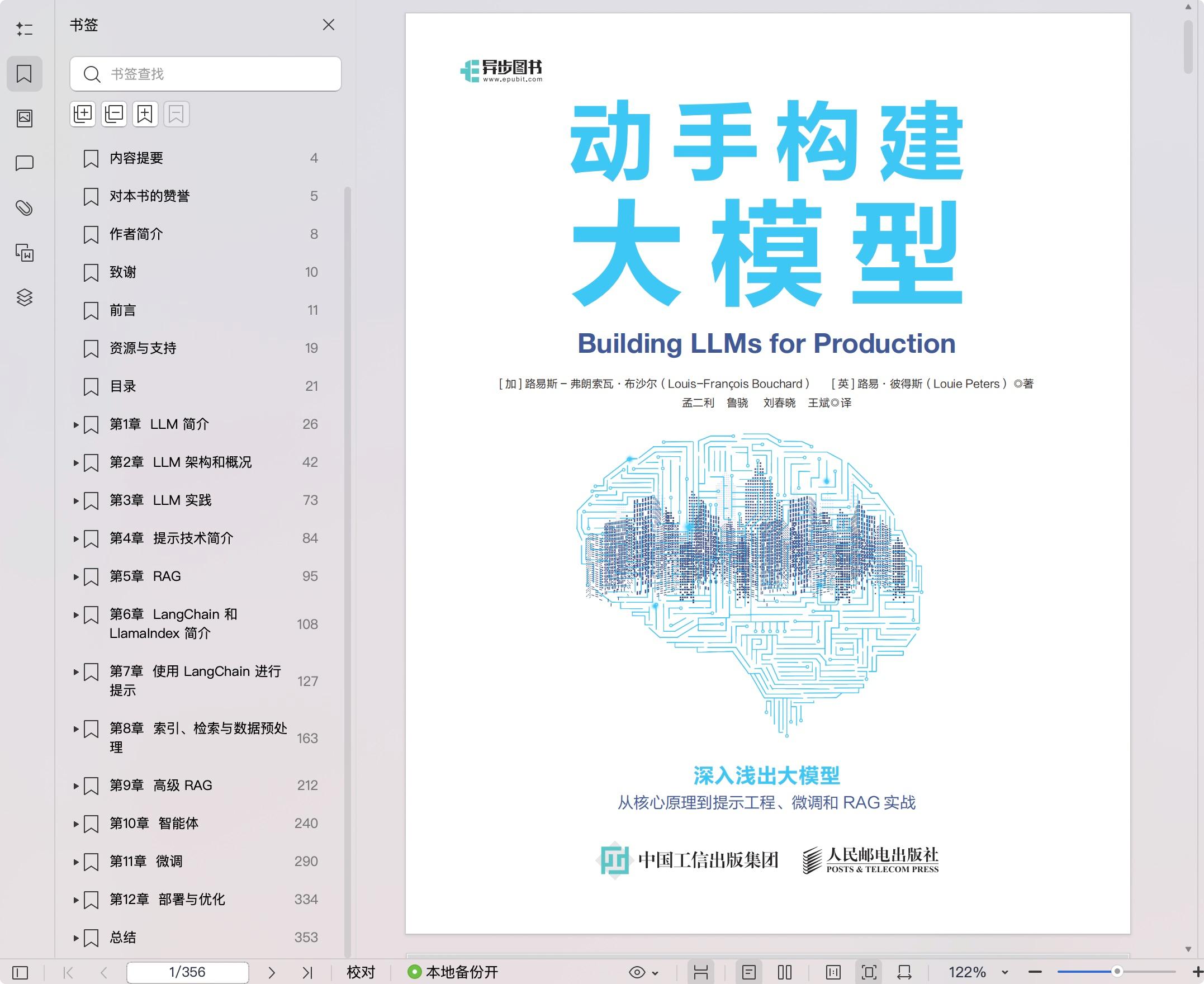
Task: Select single page view
Action: tap(749, 973)
